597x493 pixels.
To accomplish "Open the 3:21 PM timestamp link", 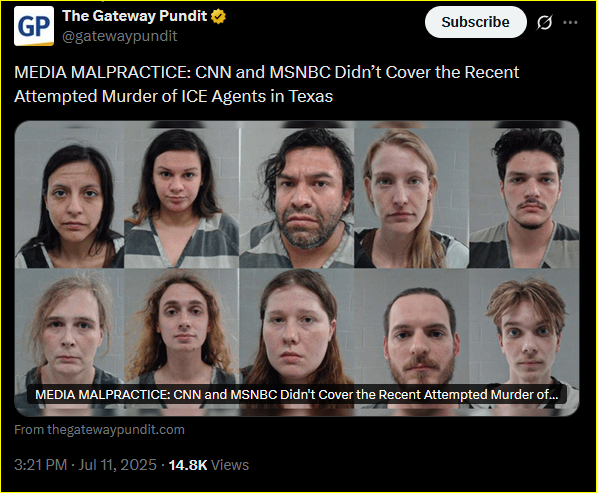I will [40, 465].
